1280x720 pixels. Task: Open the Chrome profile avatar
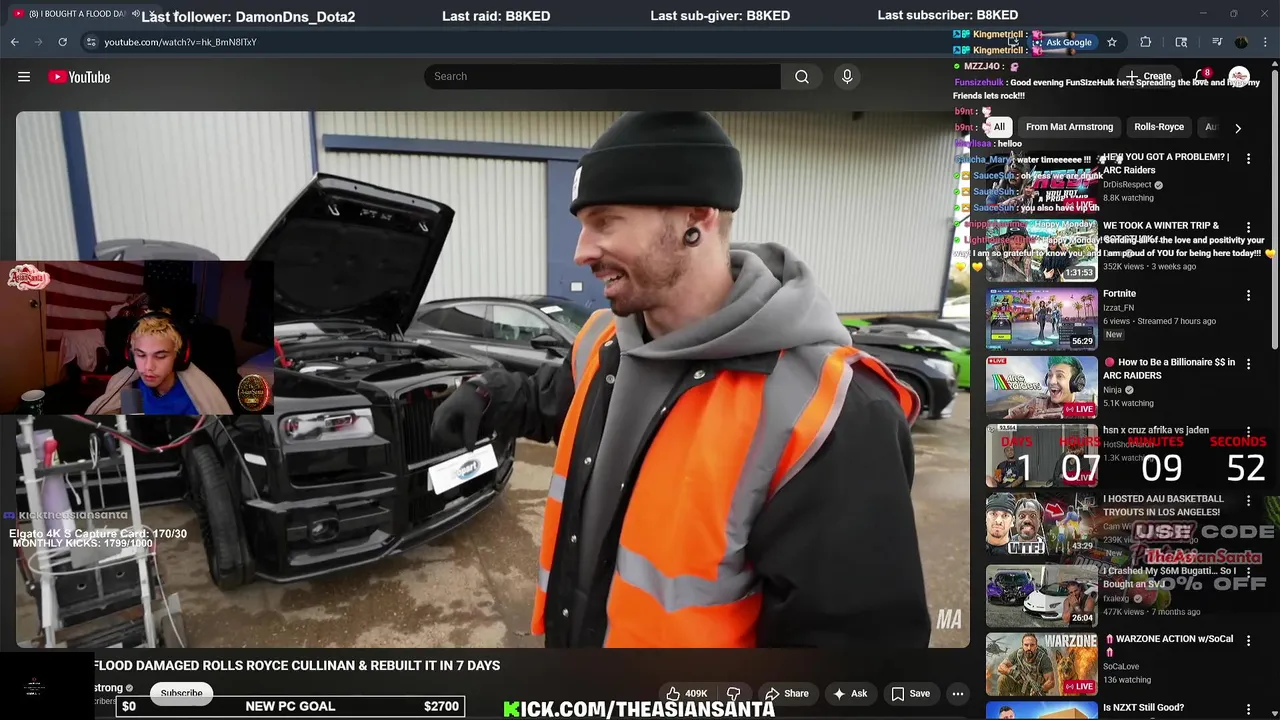(x=1241, y=42)
